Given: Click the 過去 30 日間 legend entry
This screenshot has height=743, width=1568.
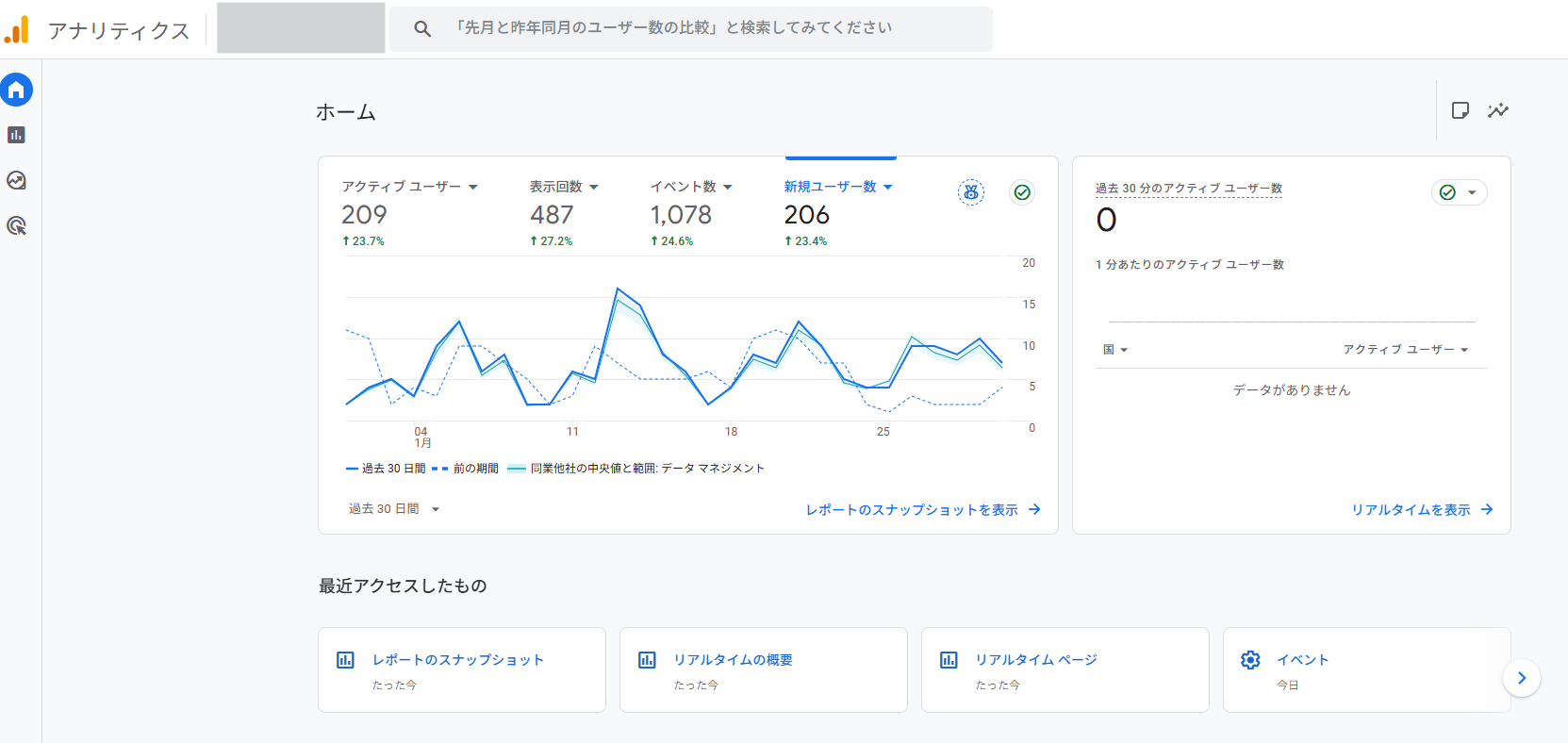Looking at the screenshot, I should click(386, 469).
